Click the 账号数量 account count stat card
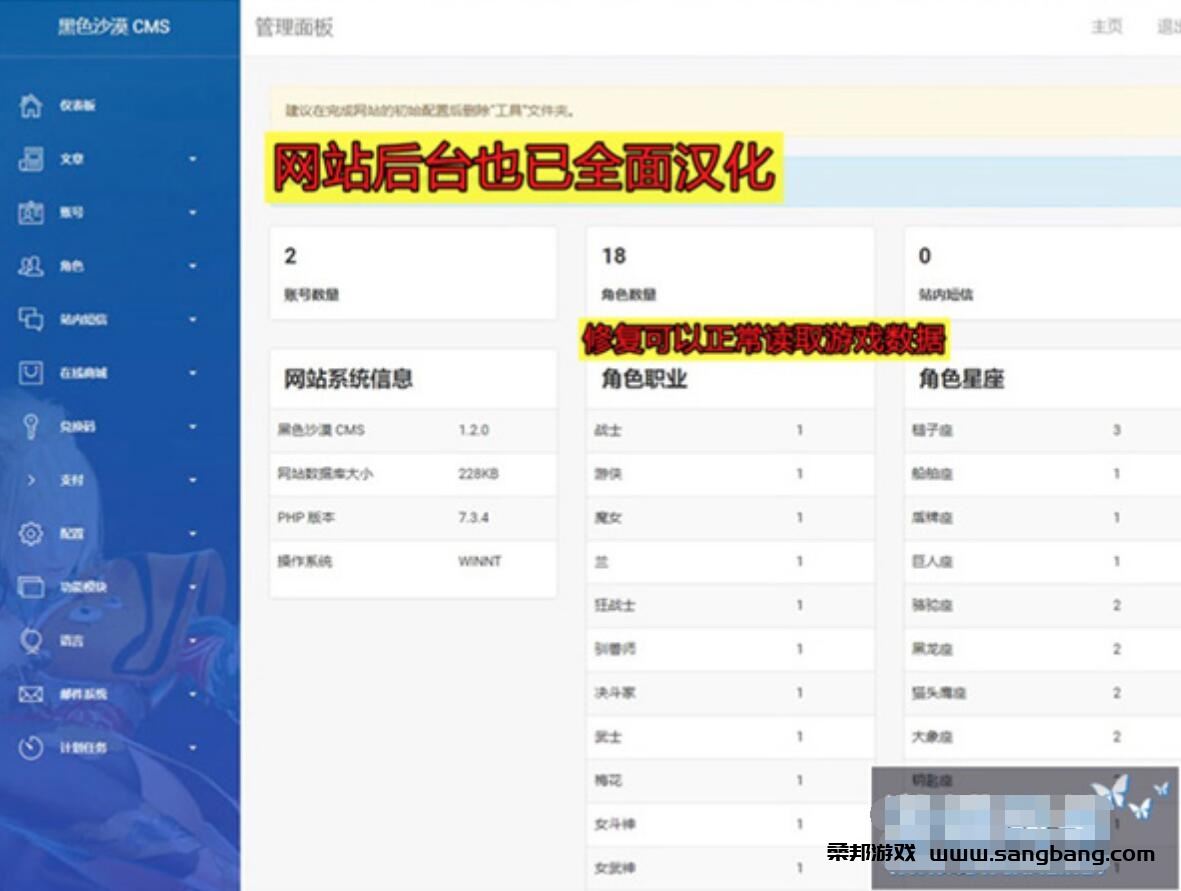Screen dimensions: 1181x891 pyautogui.click(x=412, y=272)
